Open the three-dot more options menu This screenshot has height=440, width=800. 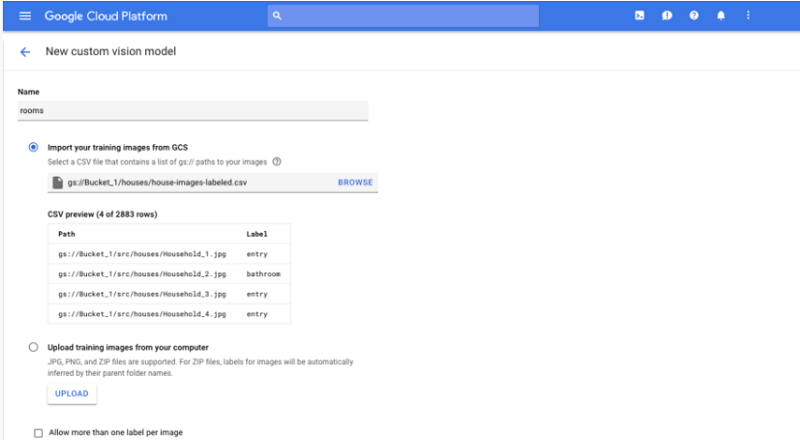point(746,16)
